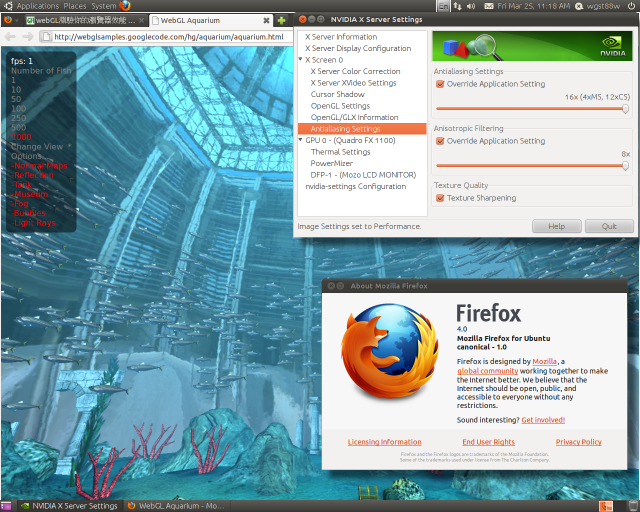Click the orange workspace switcher icon
Image resolution: width=640 pixels, height=512 pixels.
(606, 506)
